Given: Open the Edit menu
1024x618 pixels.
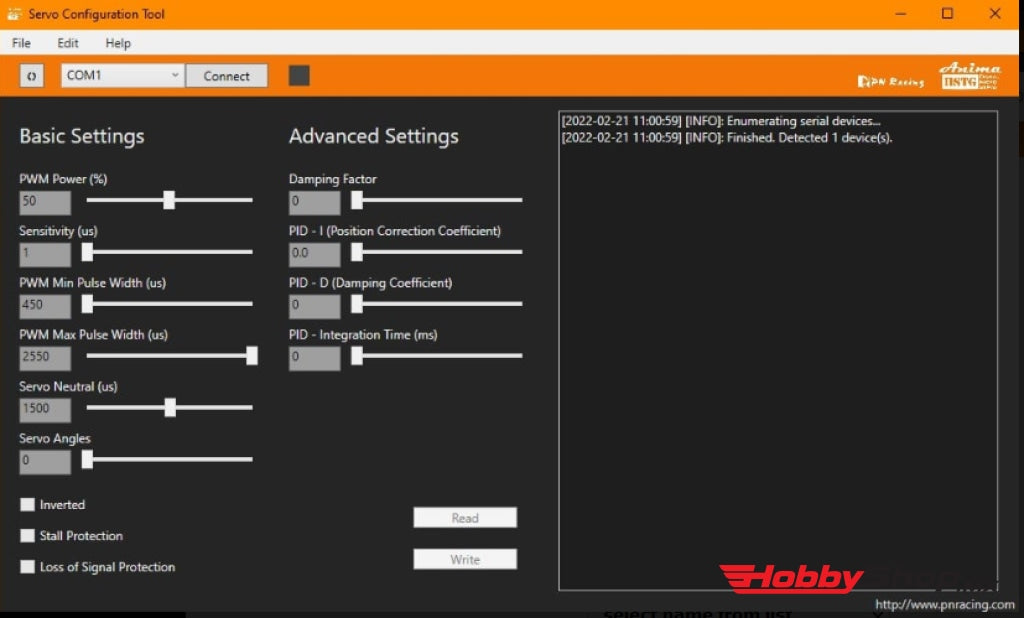Looking at the screenshot, I should pyautogui.click(x=67, y=43).
